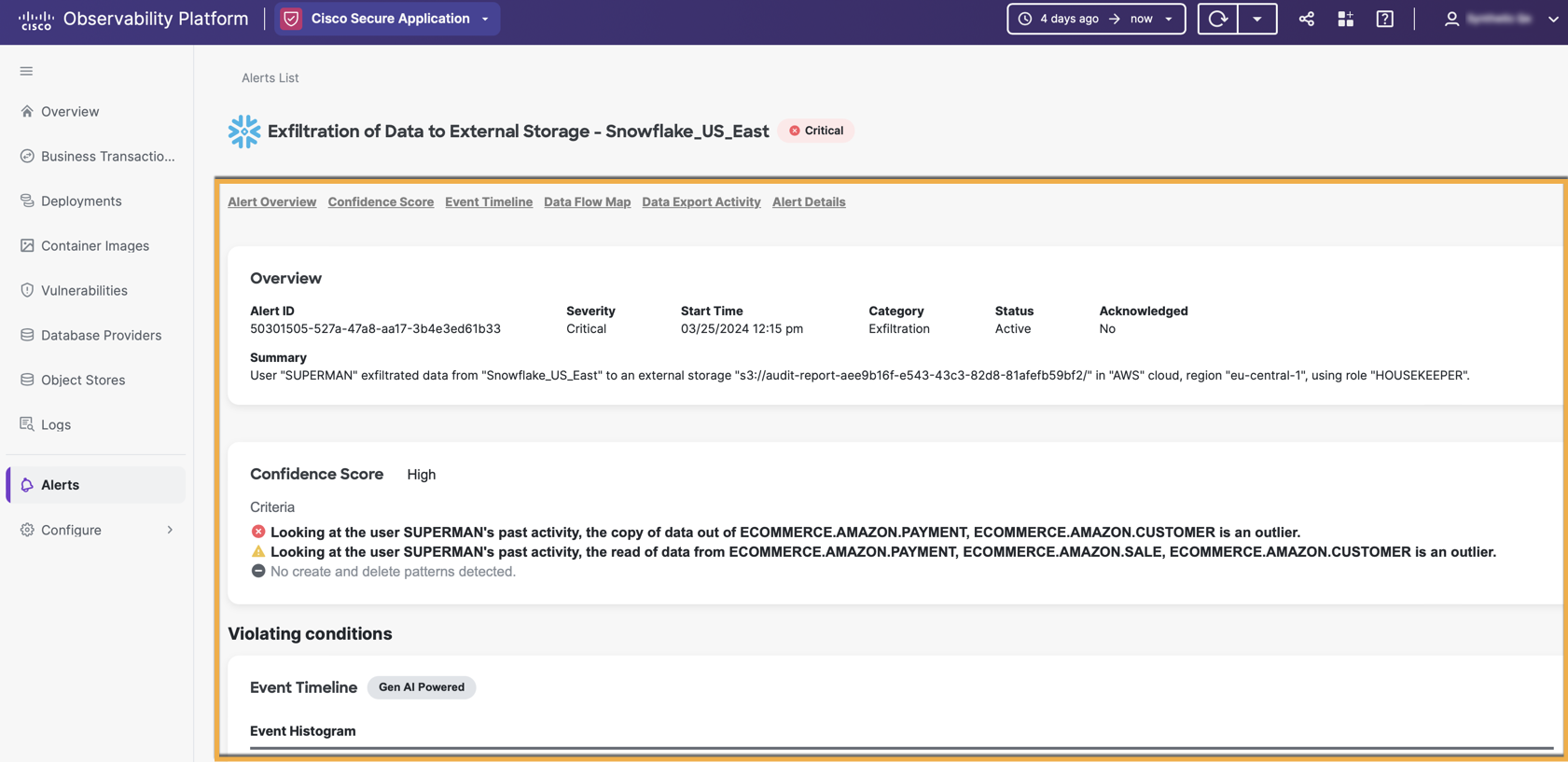Click Start Time value 03/25/2024 12:15 pm

tap(742, 328)
